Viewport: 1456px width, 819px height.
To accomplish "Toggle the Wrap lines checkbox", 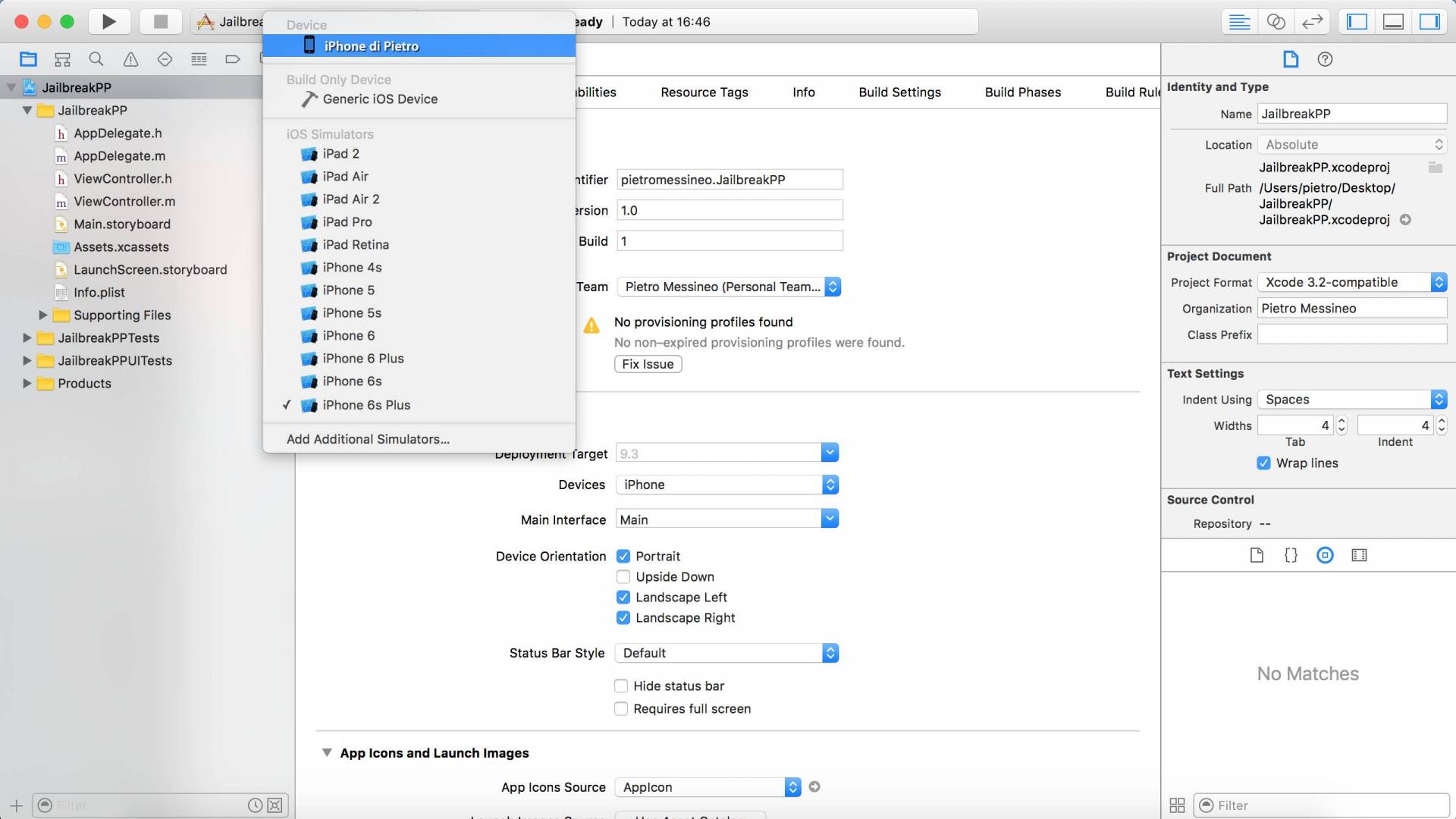I will pos(1263,463).
